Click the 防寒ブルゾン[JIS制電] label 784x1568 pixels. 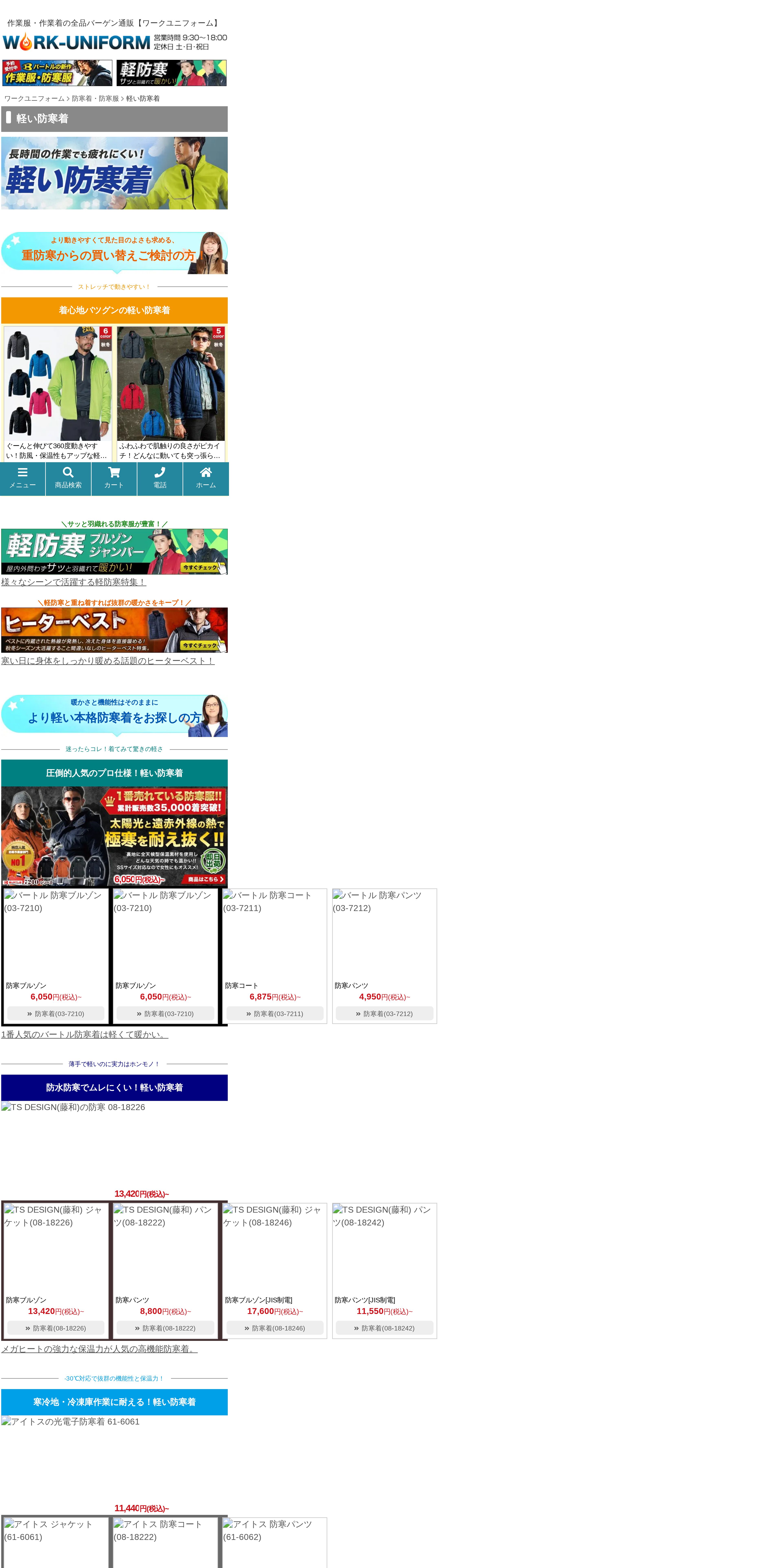pyautogui.click(x=259, y=1300)
